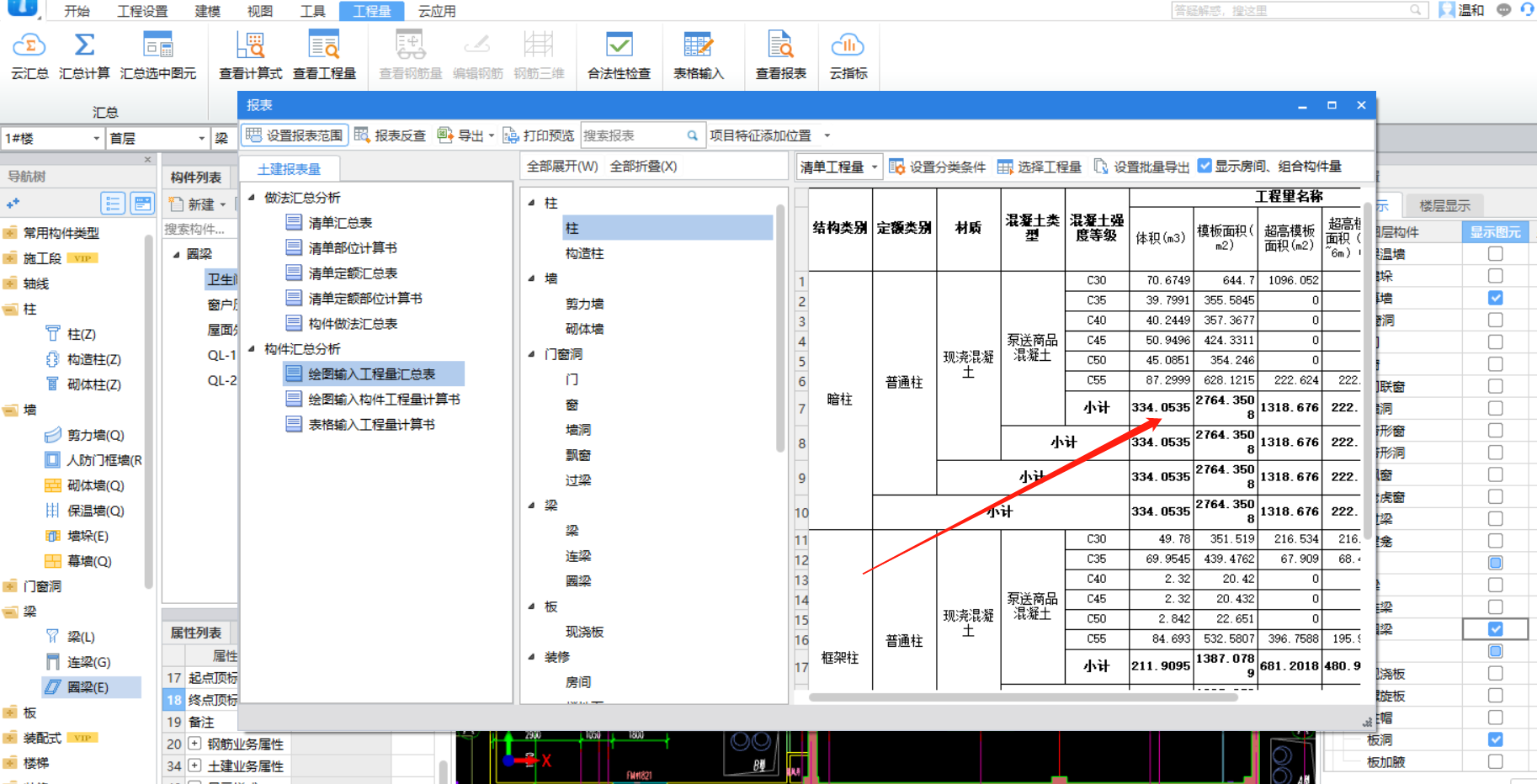The width and height of the screenshot is (1537, 784).
Task: Click 新建 in component list
Action: [198, 204]
